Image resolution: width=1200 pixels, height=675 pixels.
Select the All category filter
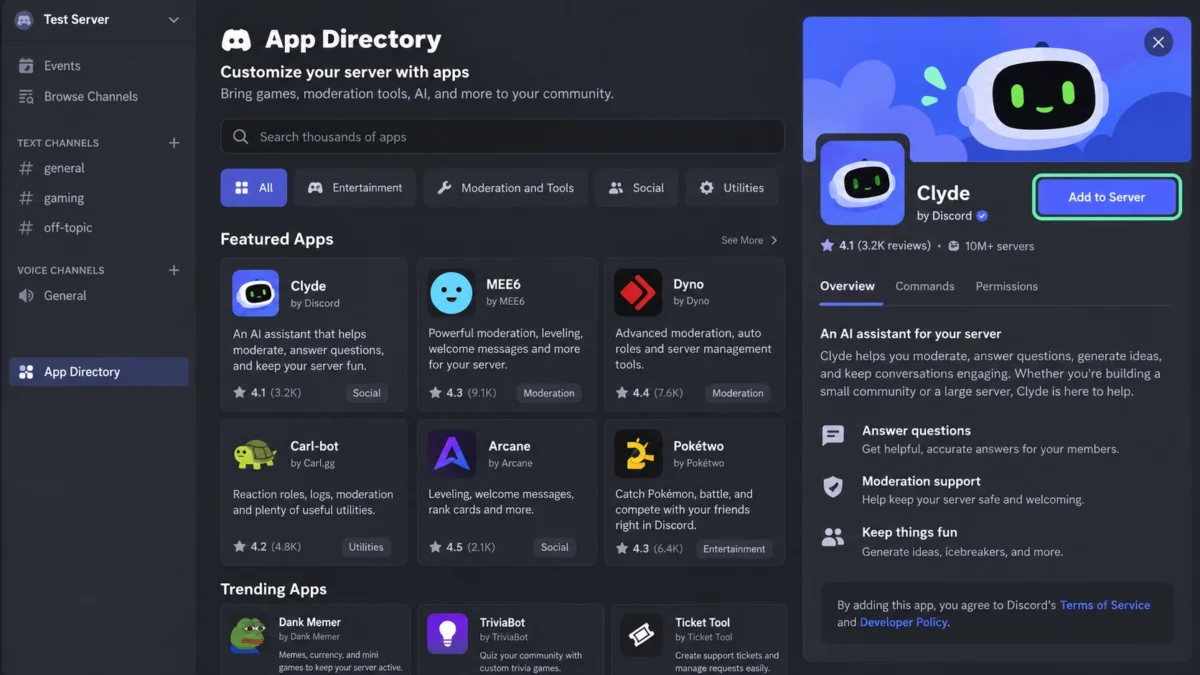253,188
